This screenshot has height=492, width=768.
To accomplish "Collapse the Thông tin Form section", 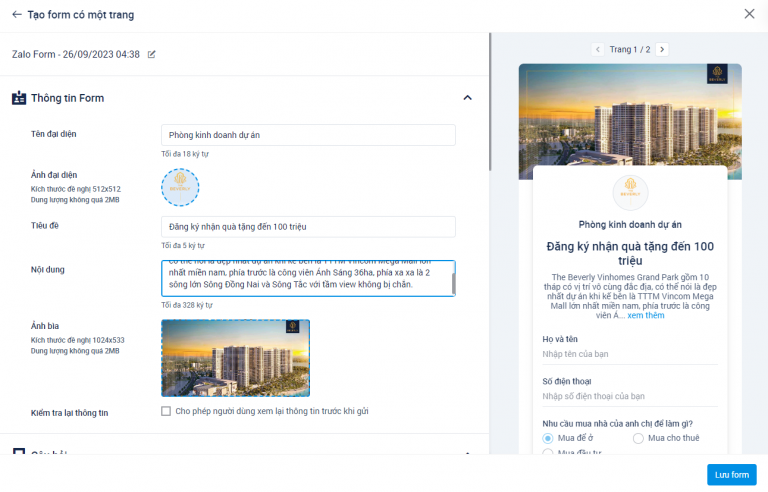I will click(467, 98).
